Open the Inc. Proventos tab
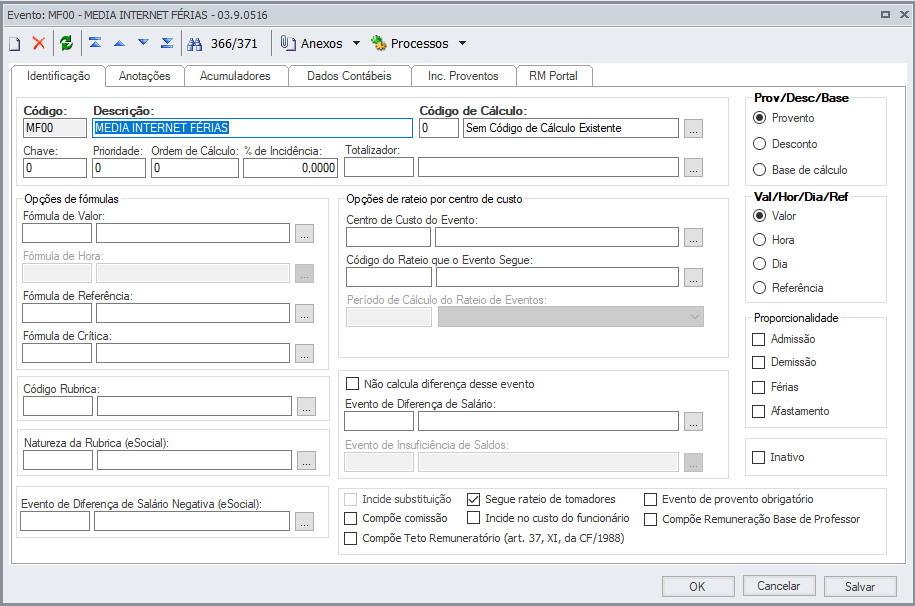Screen dimensions: 915x606 click(463, 76)
